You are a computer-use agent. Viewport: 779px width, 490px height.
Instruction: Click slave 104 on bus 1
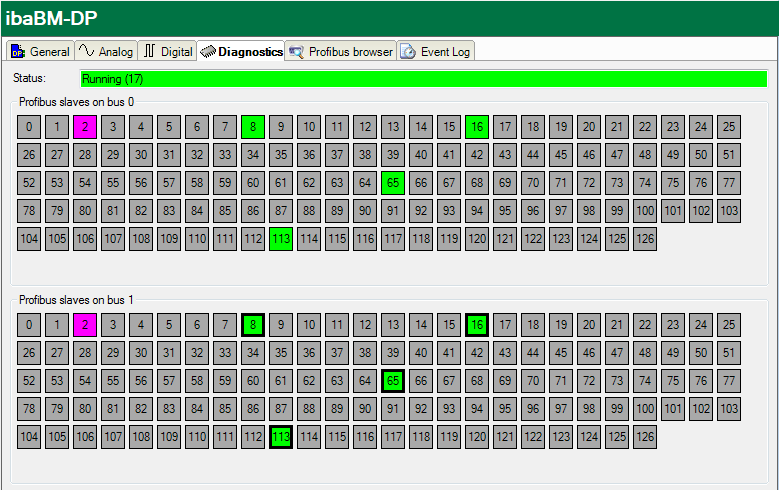[x=29, y=436]
